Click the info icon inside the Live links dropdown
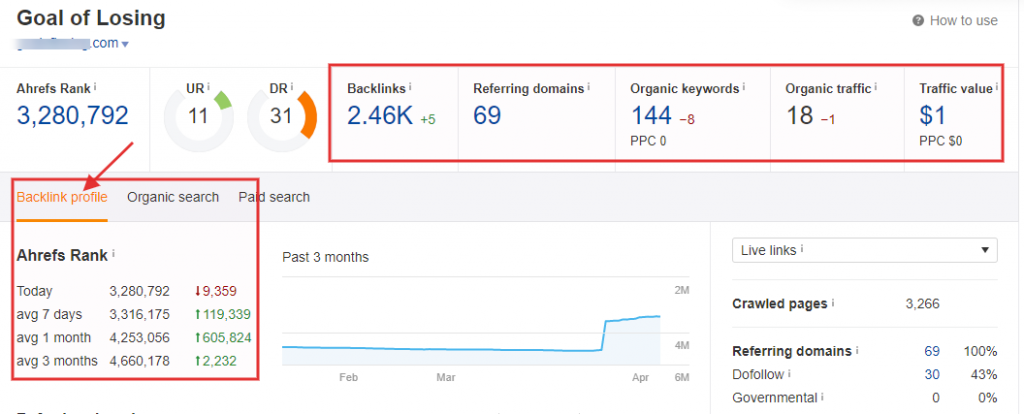Viewport: 1024px width, 414px height. point(802,249)
